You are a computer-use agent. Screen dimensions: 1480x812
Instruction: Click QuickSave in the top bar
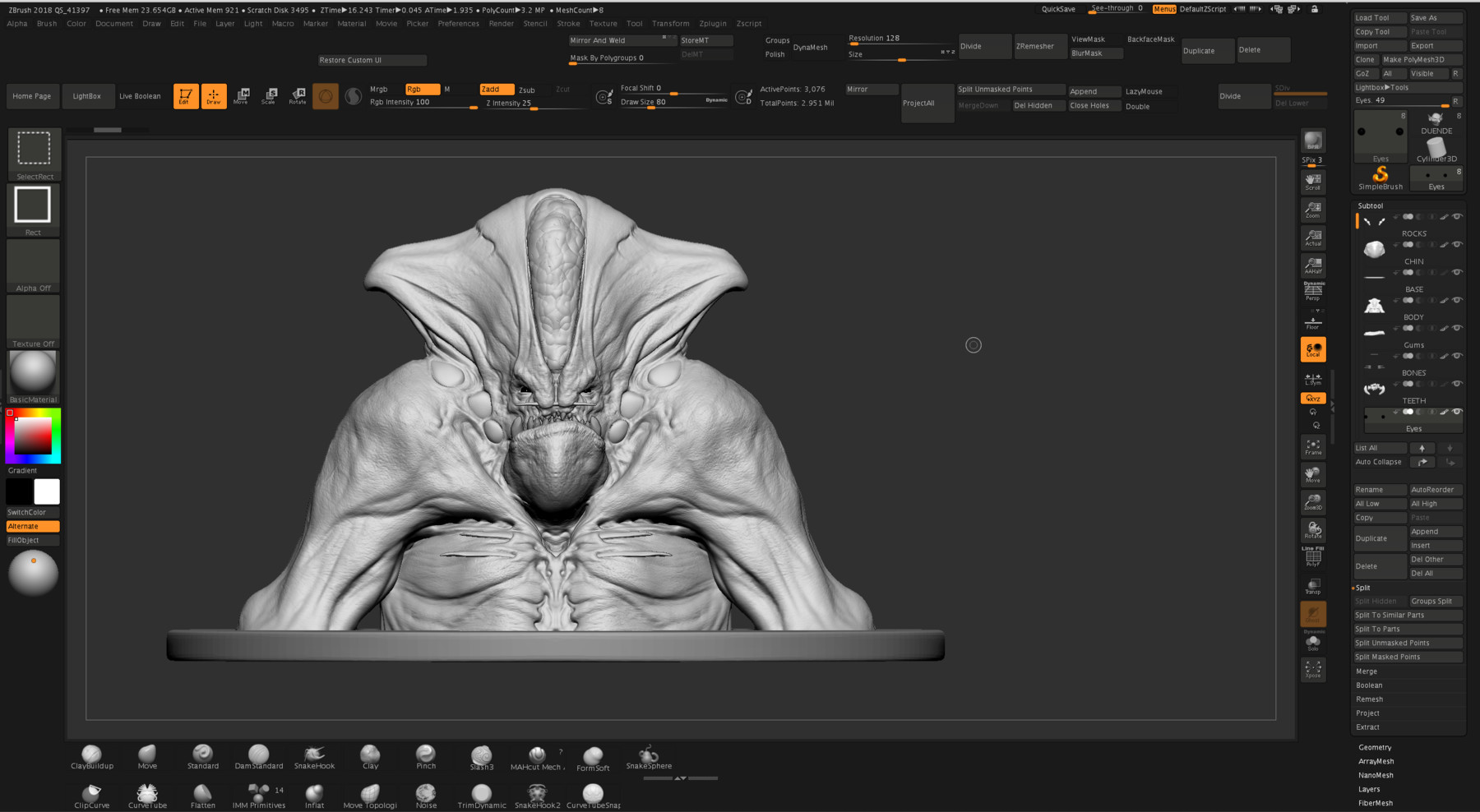(1058, 8)
